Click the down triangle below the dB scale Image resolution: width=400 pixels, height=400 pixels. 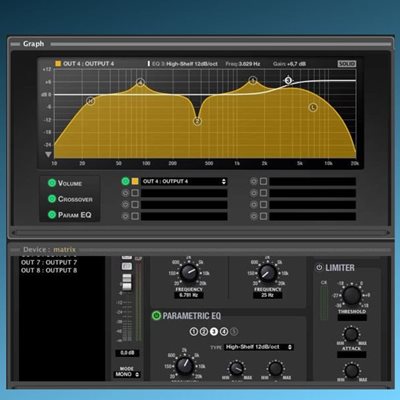(48, 155)
